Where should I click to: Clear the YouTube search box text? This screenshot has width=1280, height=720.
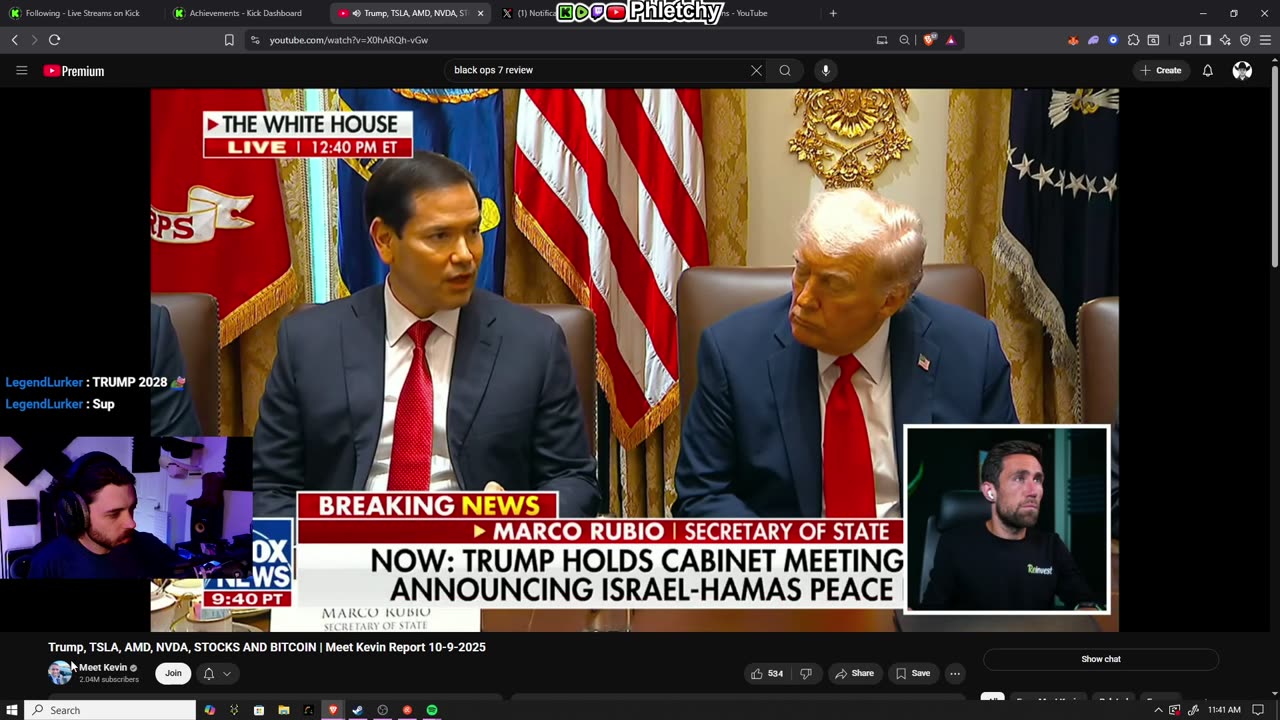756,70
